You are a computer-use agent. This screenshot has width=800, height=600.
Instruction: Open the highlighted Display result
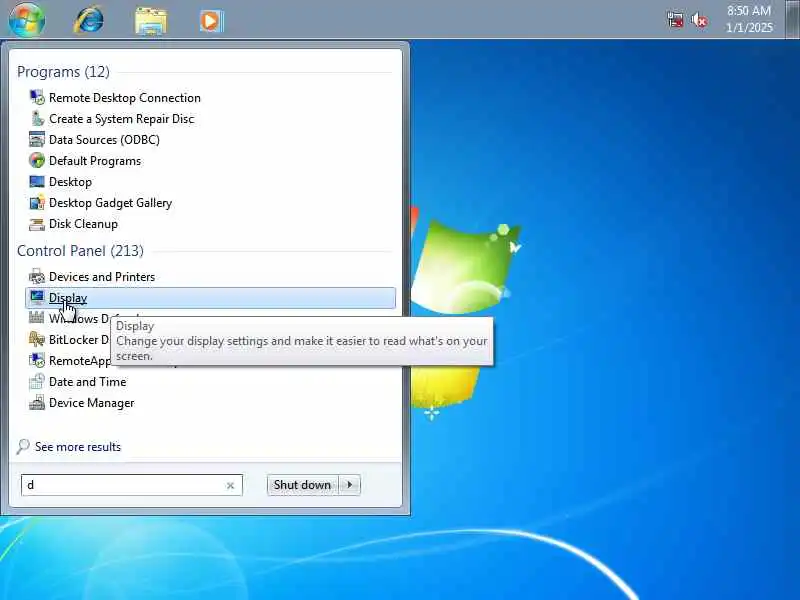click(210, 297)
